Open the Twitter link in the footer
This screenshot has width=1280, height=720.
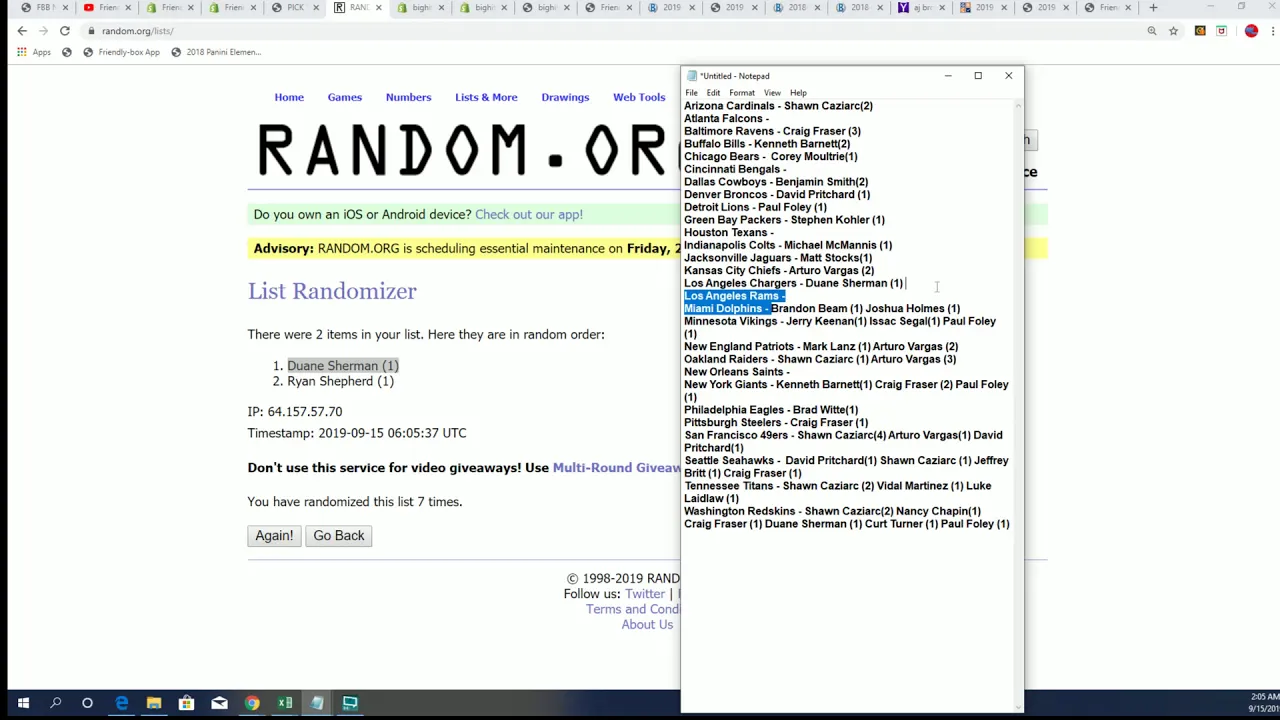point(644,594)
